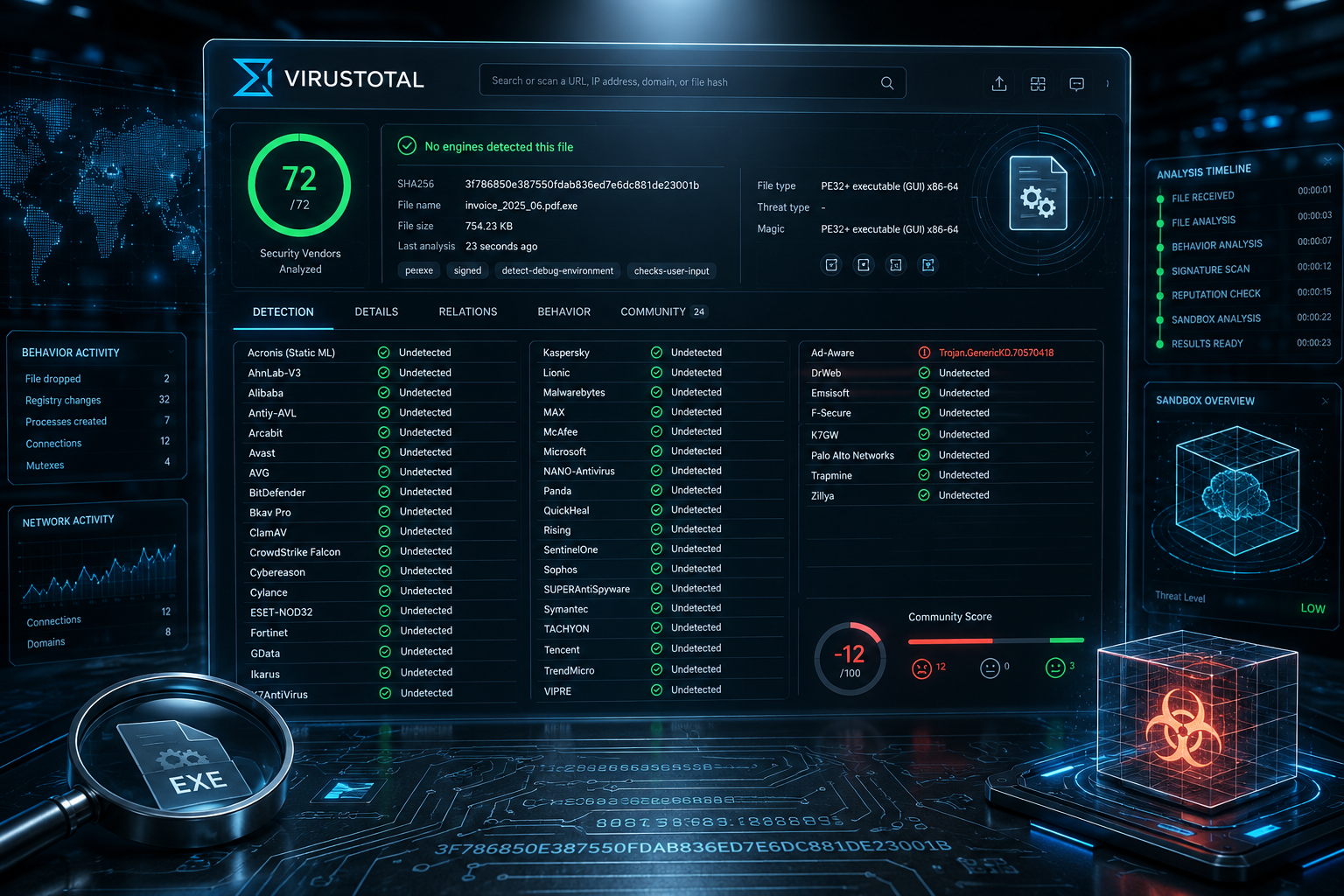
Task: Select the FILE RECEIVED timeline marker
Action: (x=1160, y=199)
